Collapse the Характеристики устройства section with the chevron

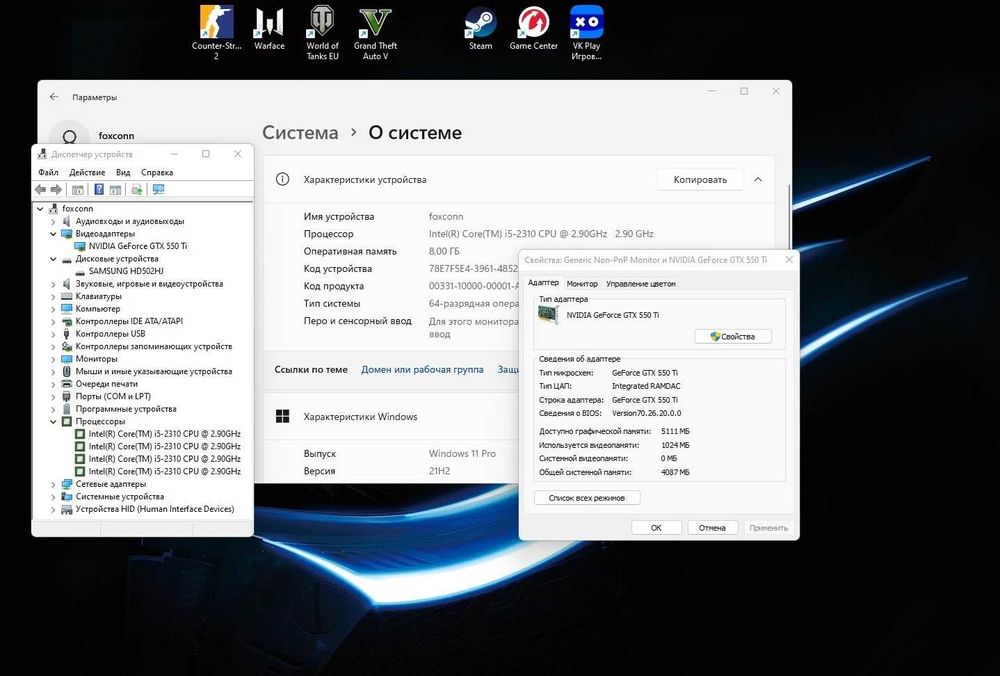(758, 179)
